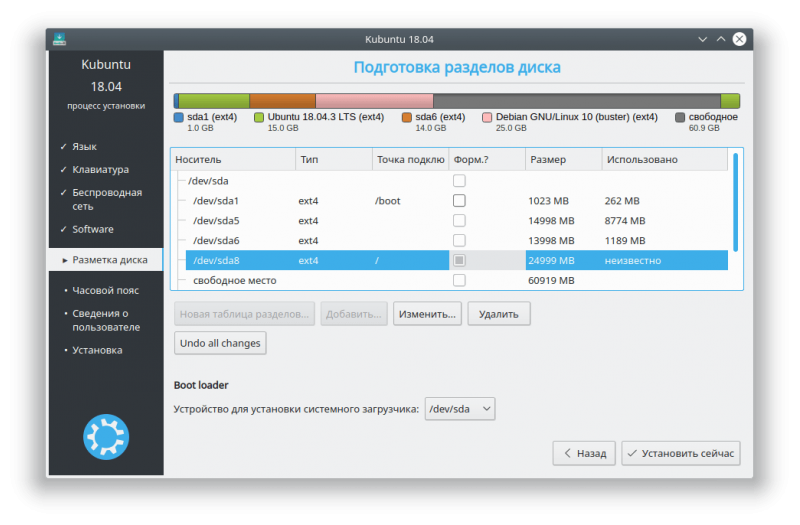Select Сведения о пользователе step
Viewport: 800px width, 525px height.
pyautogui.click(x=106, y=320)
